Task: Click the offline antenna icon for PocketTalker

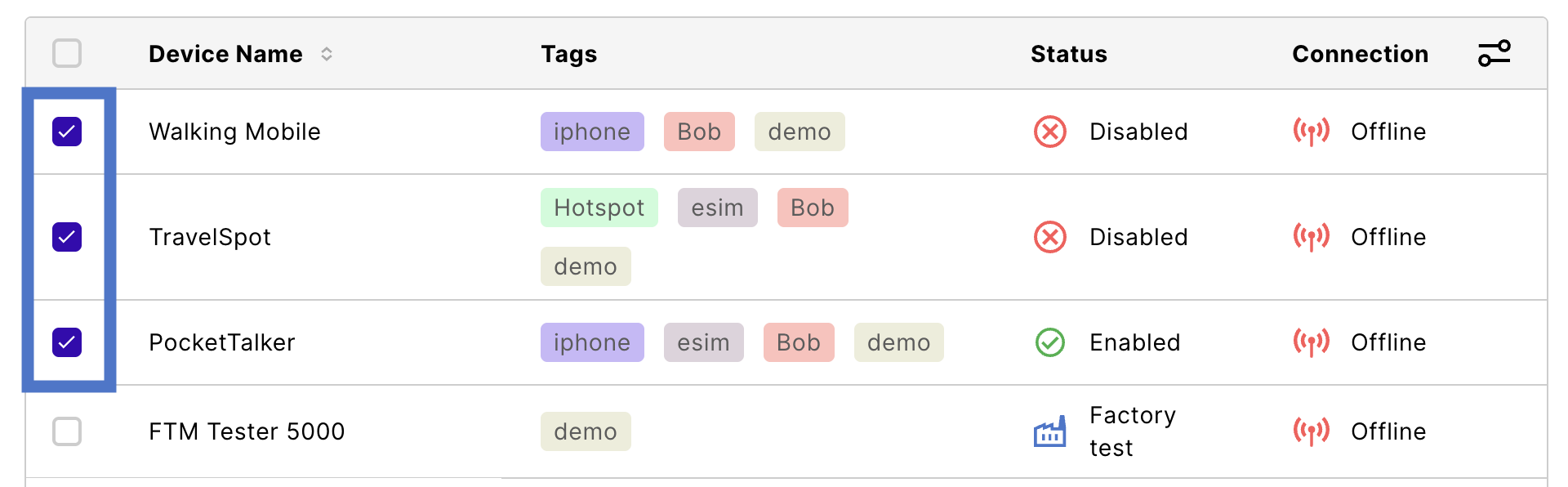Action: click(x=1312, y=342)
